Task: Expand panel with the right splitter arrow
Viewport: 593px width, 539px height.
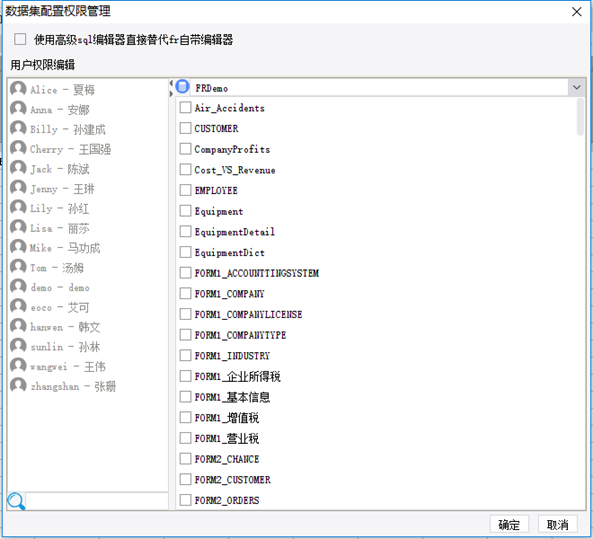Action: 171,93
